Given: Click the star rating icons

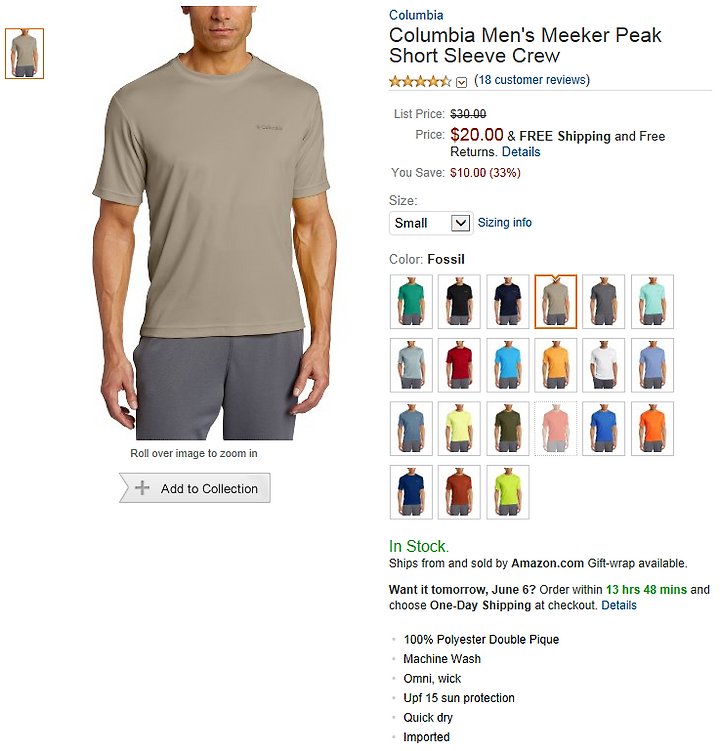Looking at the screenshot, I should click(x=420, y=81).
